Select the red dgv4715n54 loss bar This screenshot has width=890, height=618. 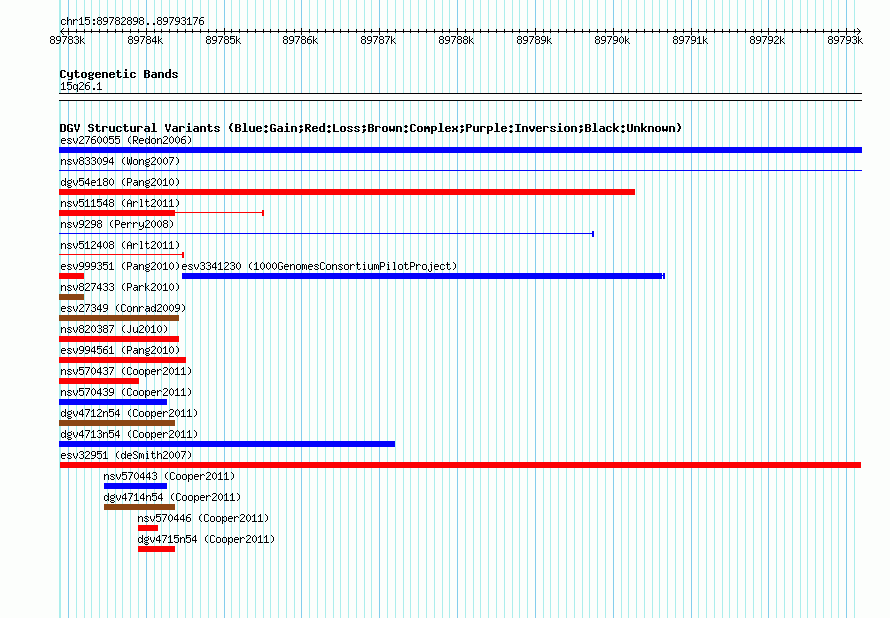click(x=156, y=549)
